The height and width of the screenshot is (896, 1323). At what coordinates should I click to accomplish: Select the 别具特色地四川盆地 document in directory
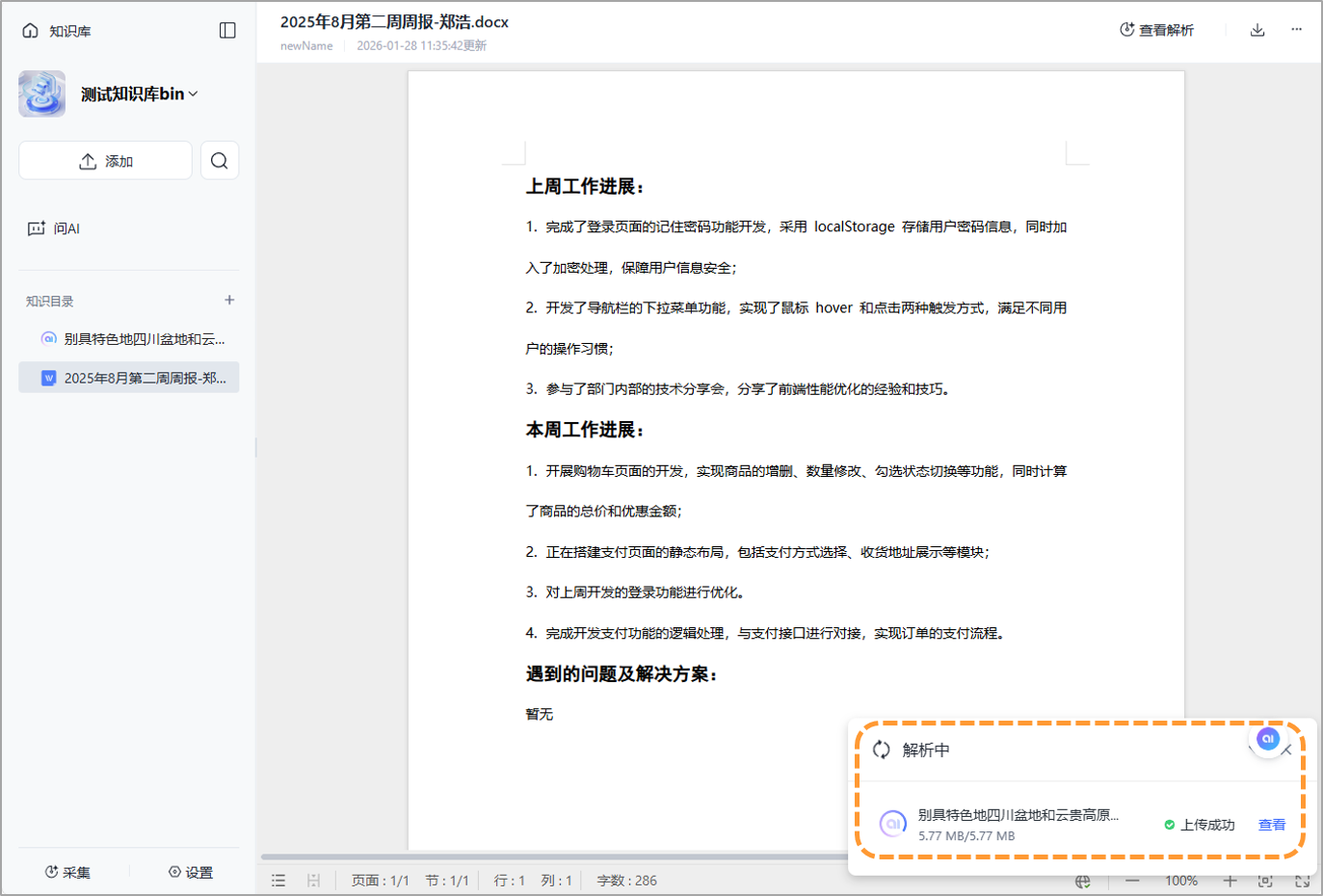pos(128,338)
